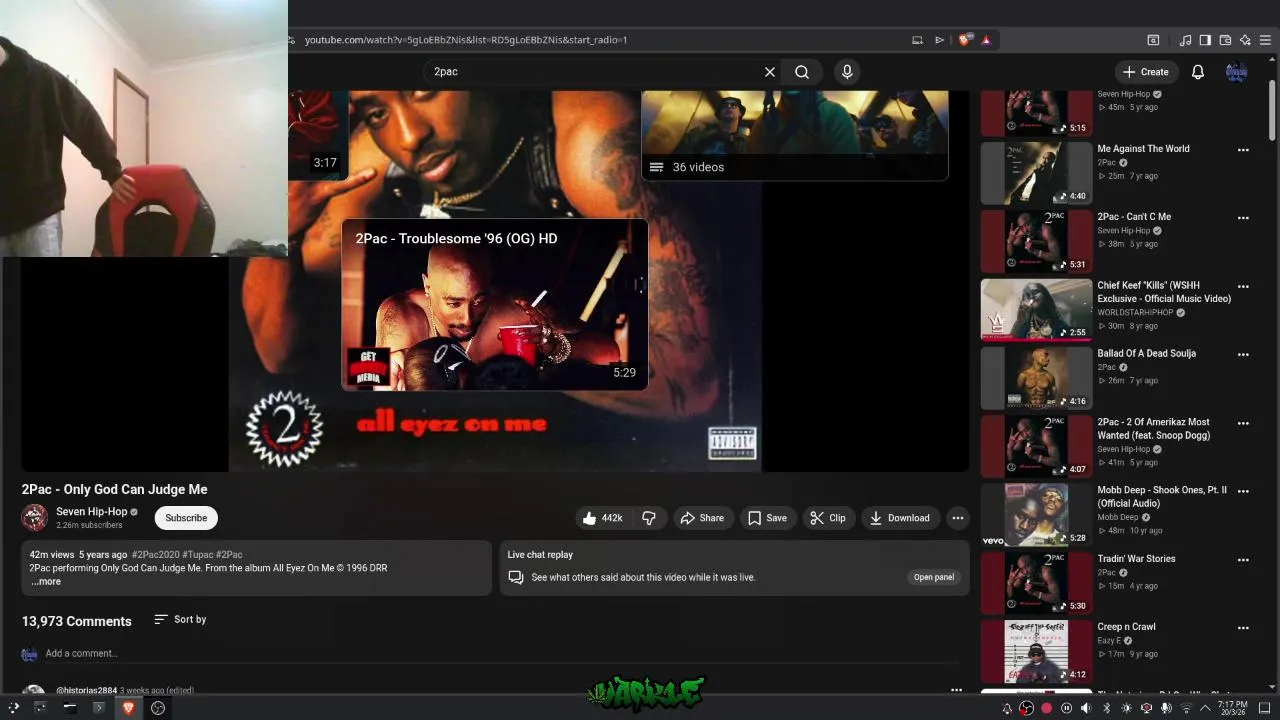This screenshot has width=1280, height=720.
Task: Open the Seven Hip-Hop channel name link
Action: [92, 512]
